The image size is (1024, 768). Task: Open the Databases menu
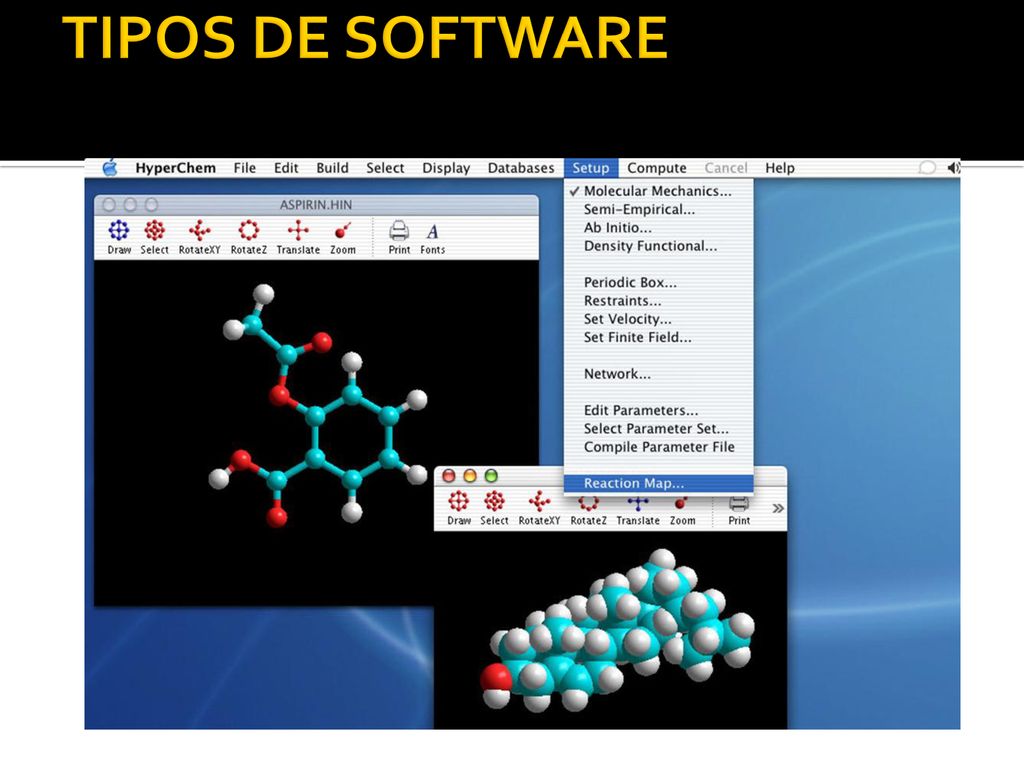520,168
